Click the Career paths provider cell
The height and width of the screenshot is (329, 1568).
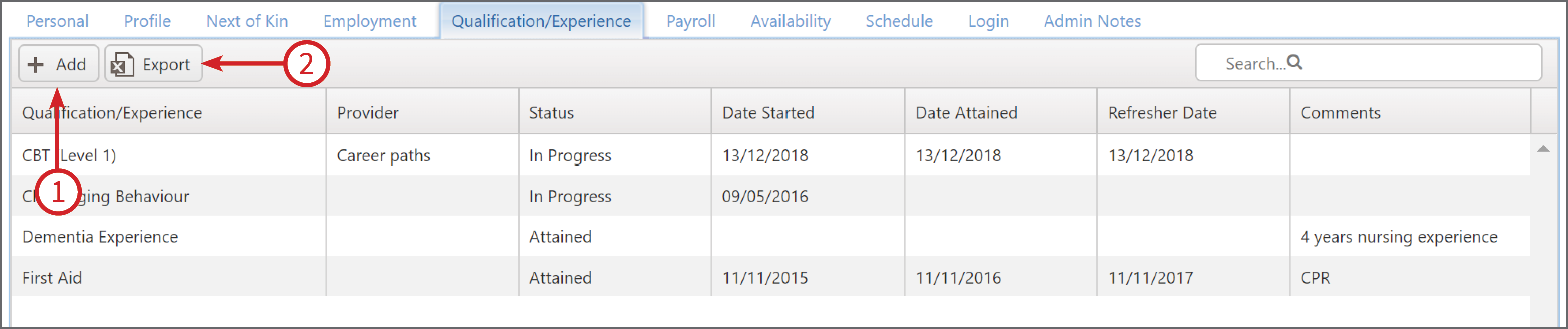point(384,156)
